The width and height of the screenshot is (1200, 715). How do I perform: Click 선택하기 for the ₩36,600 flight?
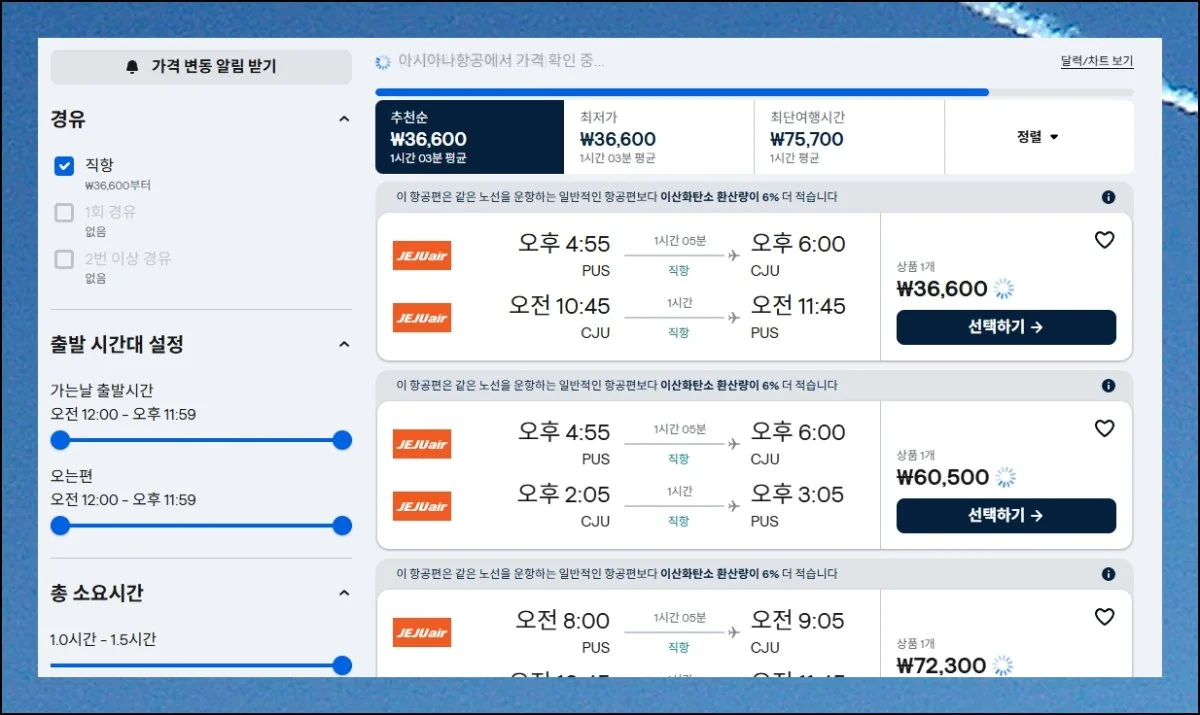point(1005,327)
